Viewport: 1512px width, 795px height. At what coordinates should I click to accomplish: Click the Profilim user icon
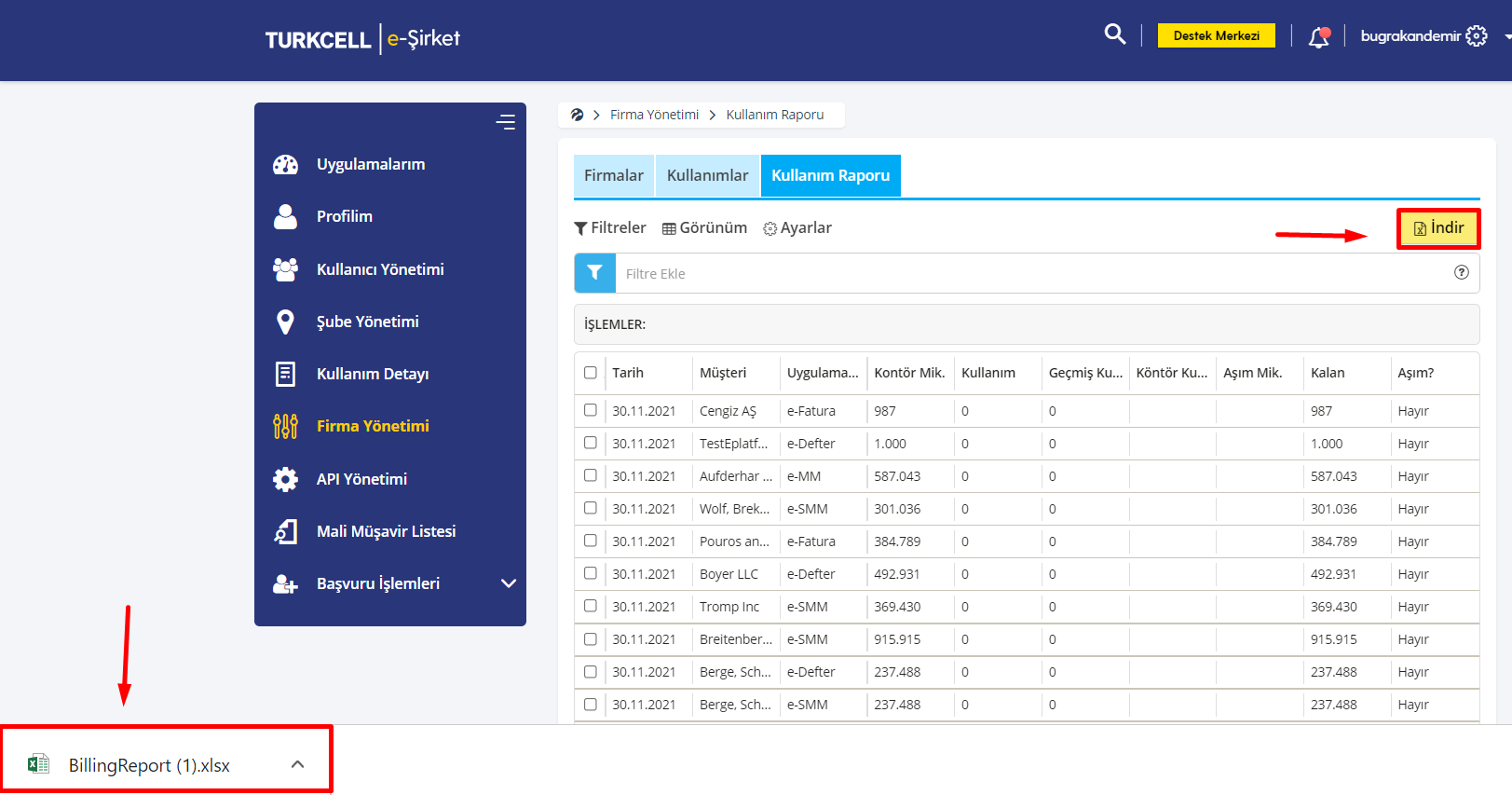point(285,216)
